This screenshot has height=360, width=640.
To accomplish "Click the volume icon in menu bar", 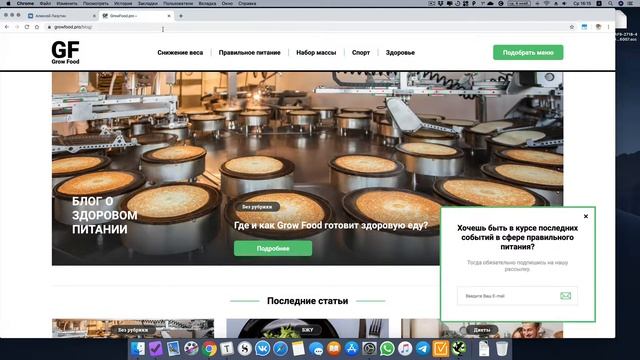I will point(564,3).
